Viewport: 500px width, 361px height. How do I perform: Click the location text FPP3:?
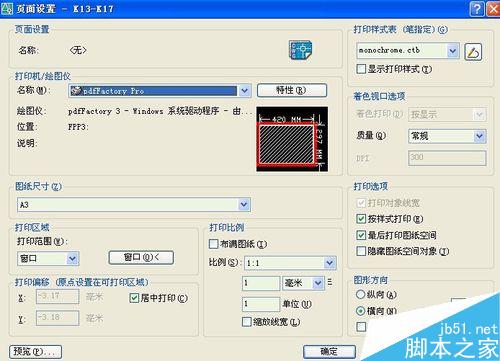[x=78, y=127]
